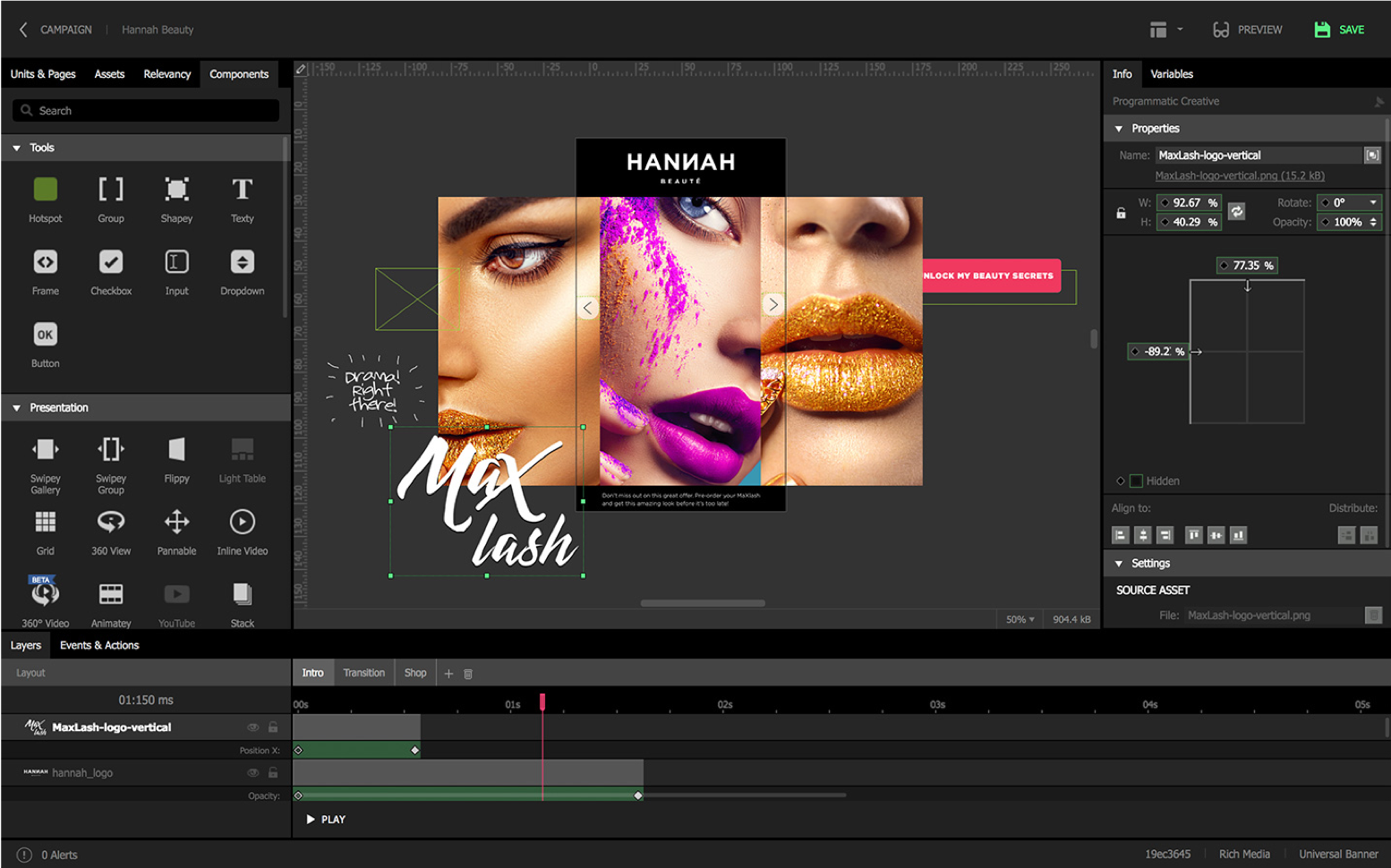Switch to the Variables tab
The height and width of the screenshot is (868, 1391).
[1171, 74]
